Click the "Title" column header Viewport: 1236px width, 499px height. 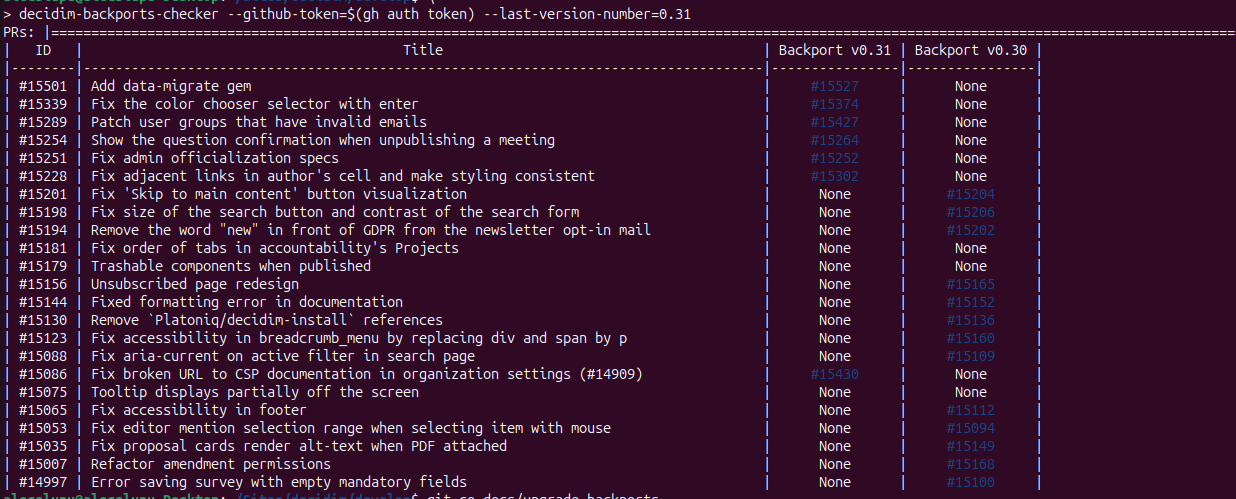click(422, 50)
